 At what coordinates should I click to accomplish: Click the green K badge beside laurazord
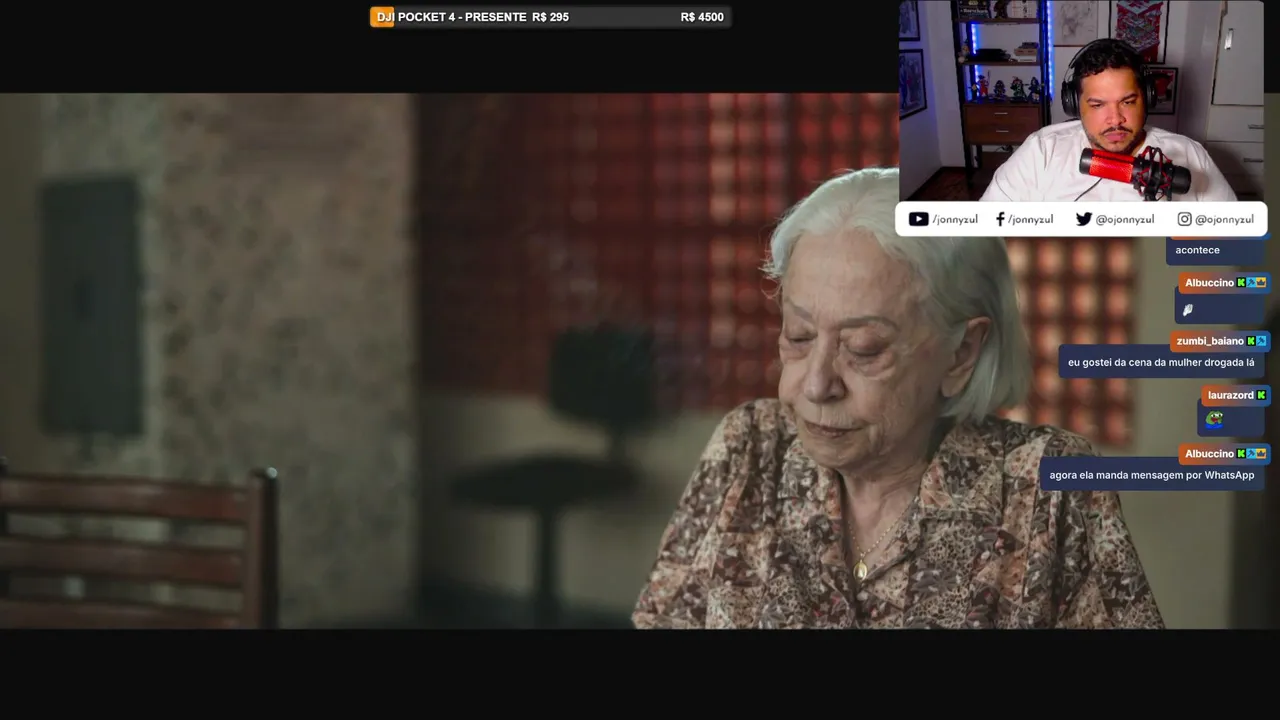(1261, 395)
